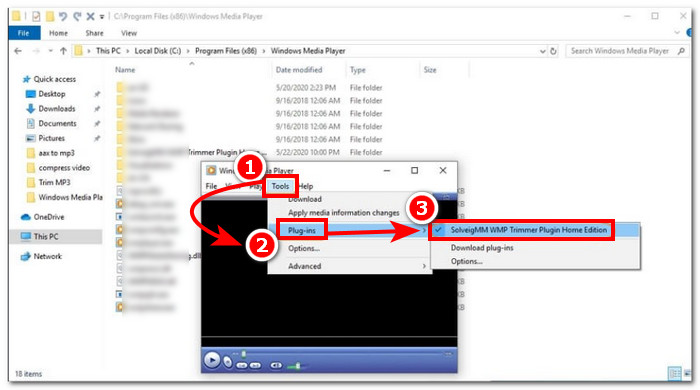
Task: Click Program Files (x86) in the breadcrumb
Action: (226, 51)
